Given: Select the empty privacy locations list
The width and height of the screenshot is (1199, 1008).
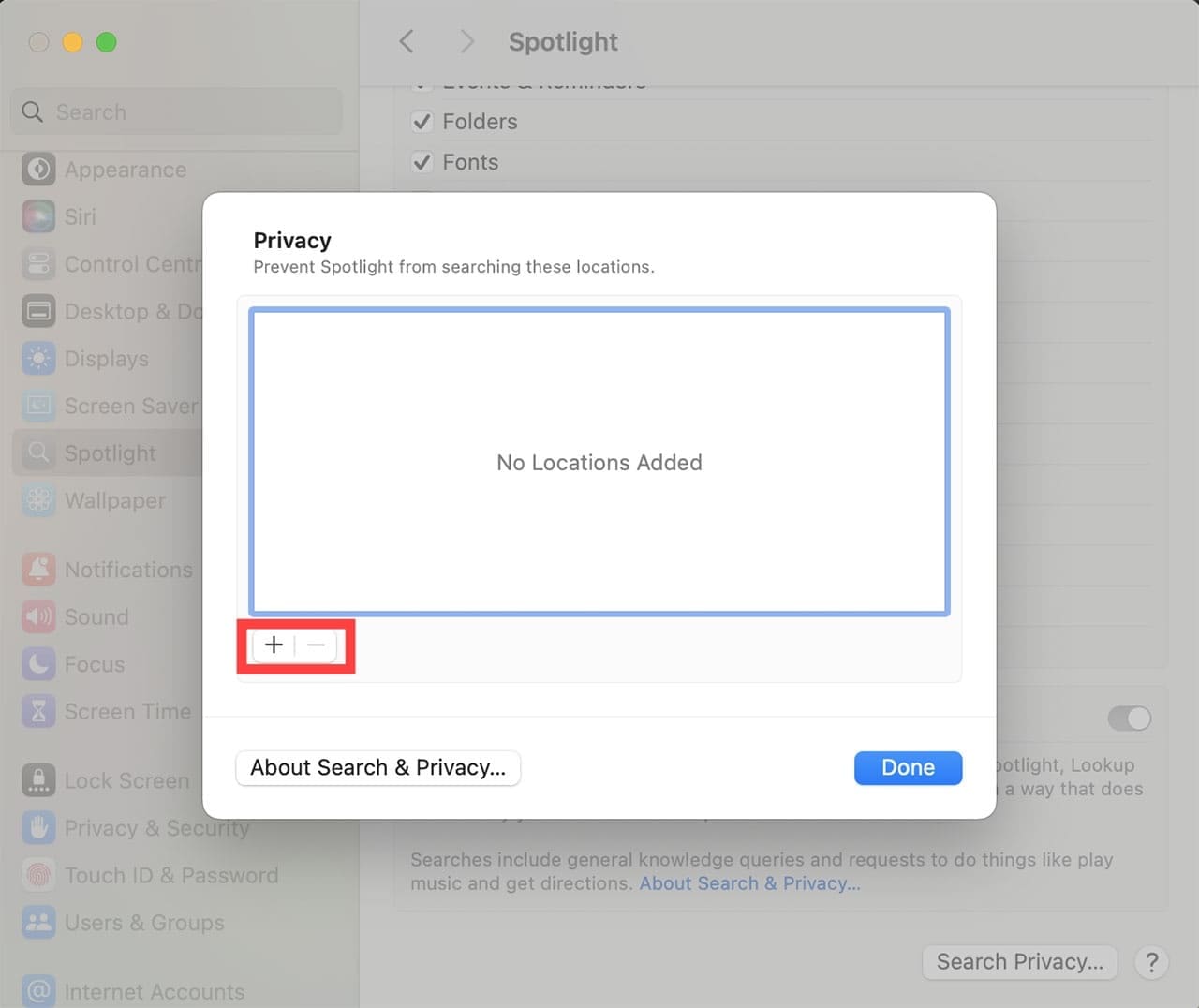Looking at the screenshot, I should [599, 462].
